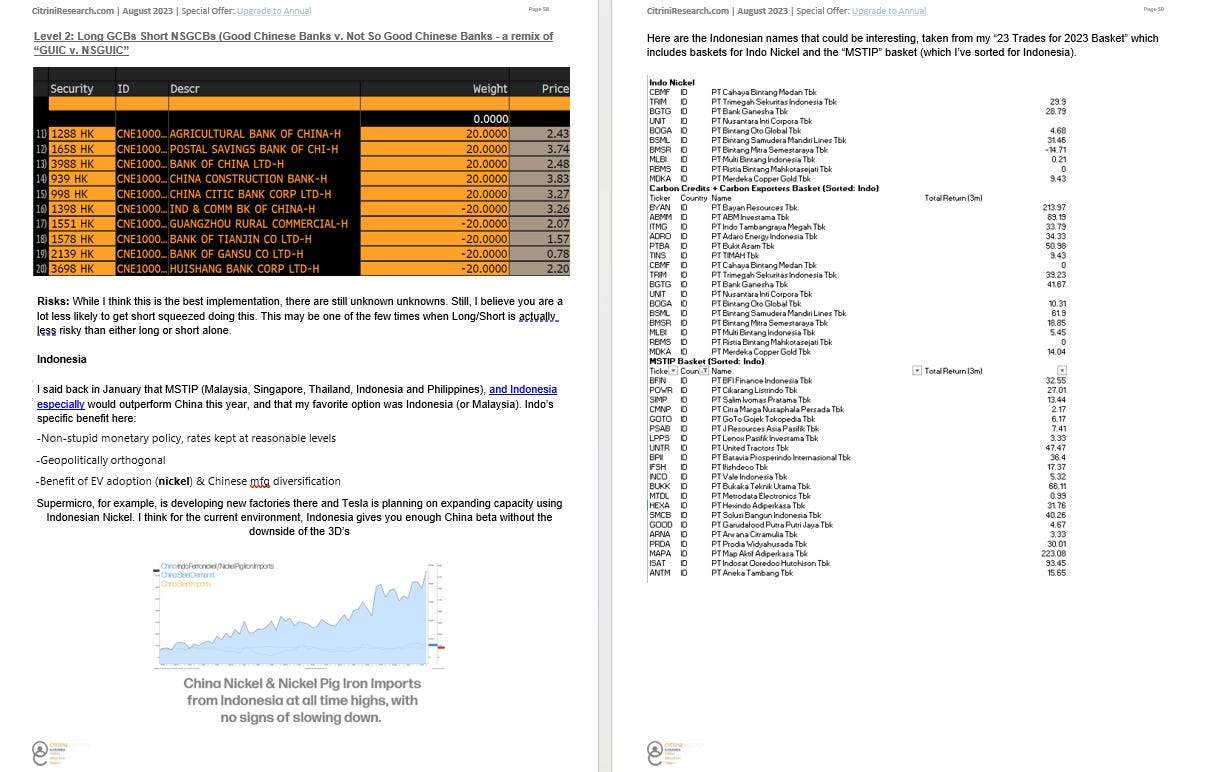Click GUANGZHOU RURAL COMMERCIAL-H description
This screenshot has width=1205, height=772.
click(x=259, y=224)
